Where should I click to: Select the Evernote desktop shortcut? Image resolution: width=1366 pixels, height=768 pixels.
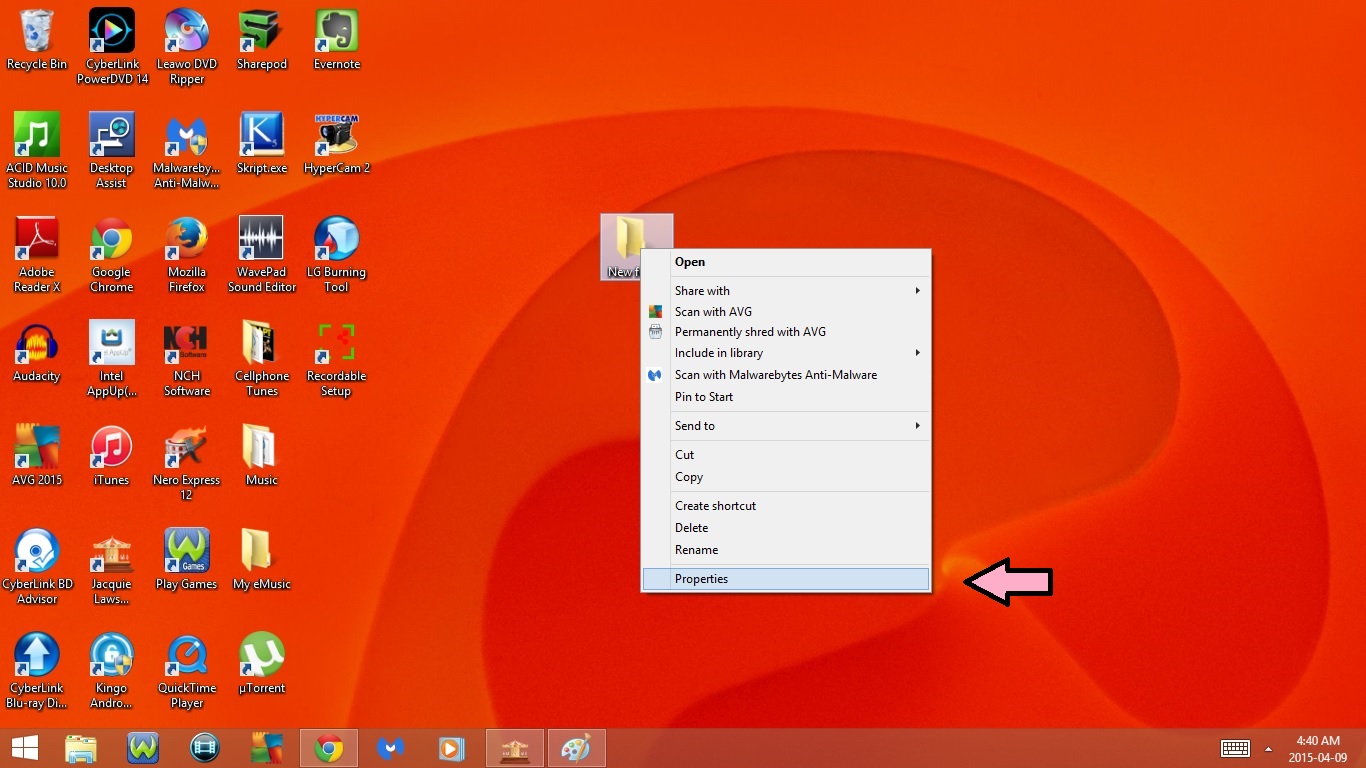337,41
